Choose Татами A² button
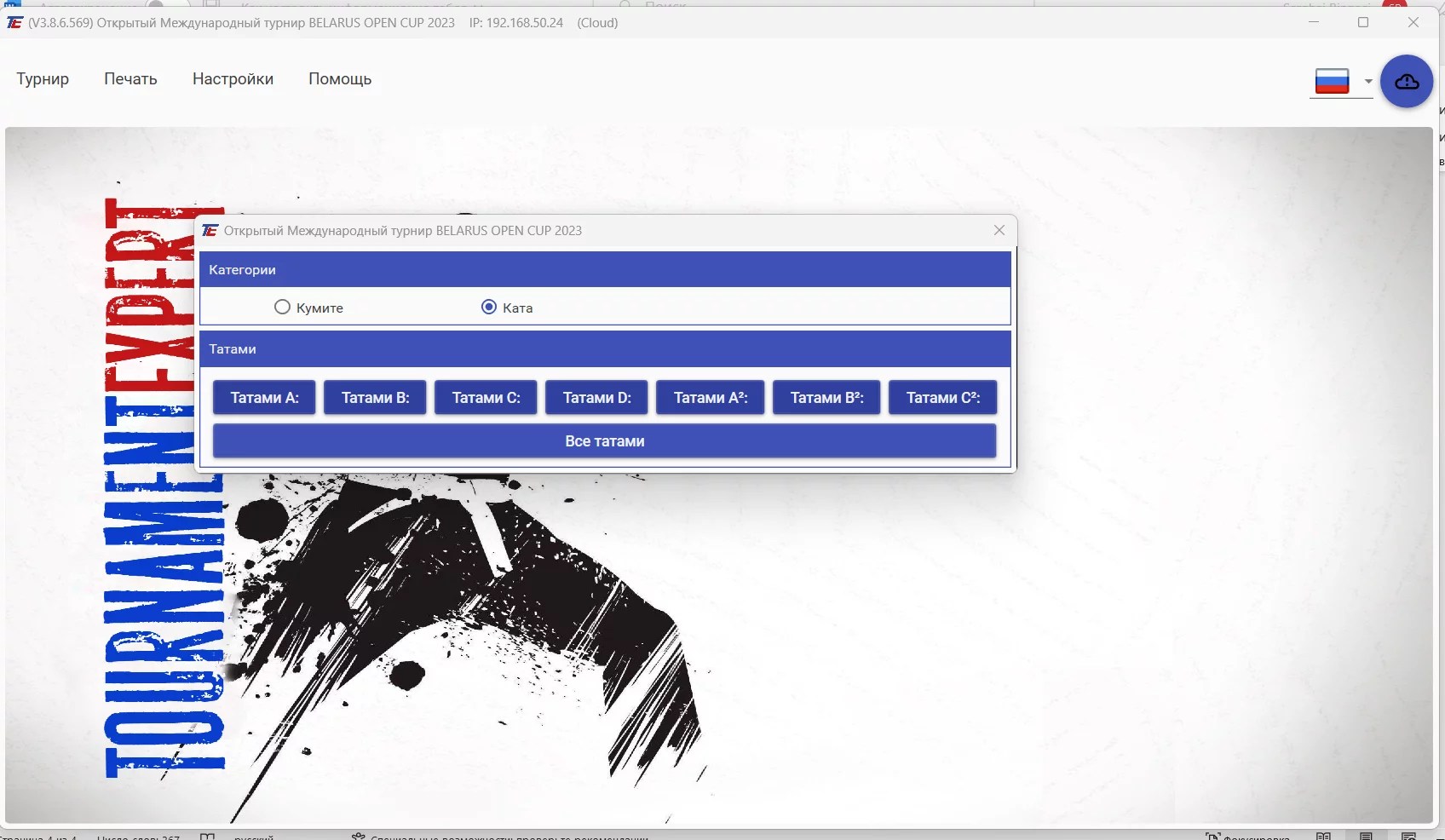The width and height of the screenshot is (1445, 840). click(711, 398)
